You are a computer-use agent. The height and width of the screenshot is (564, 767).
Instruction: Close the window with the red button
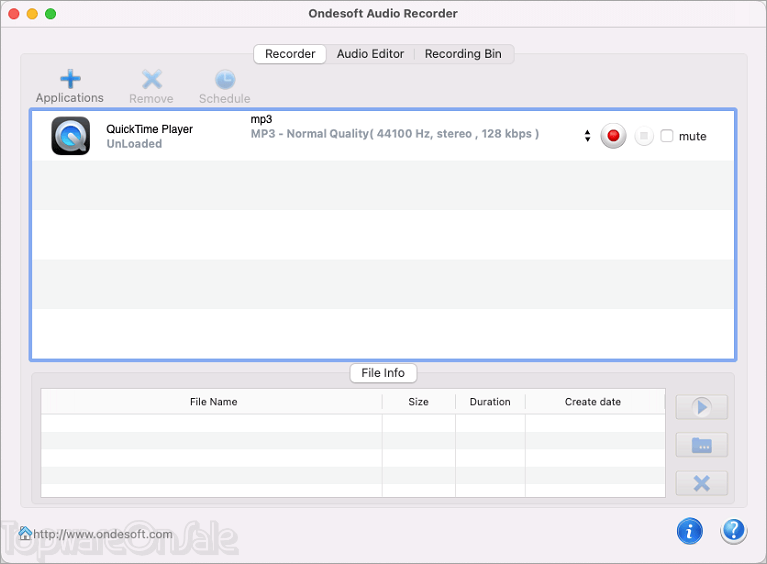click(x=14, y=14)
